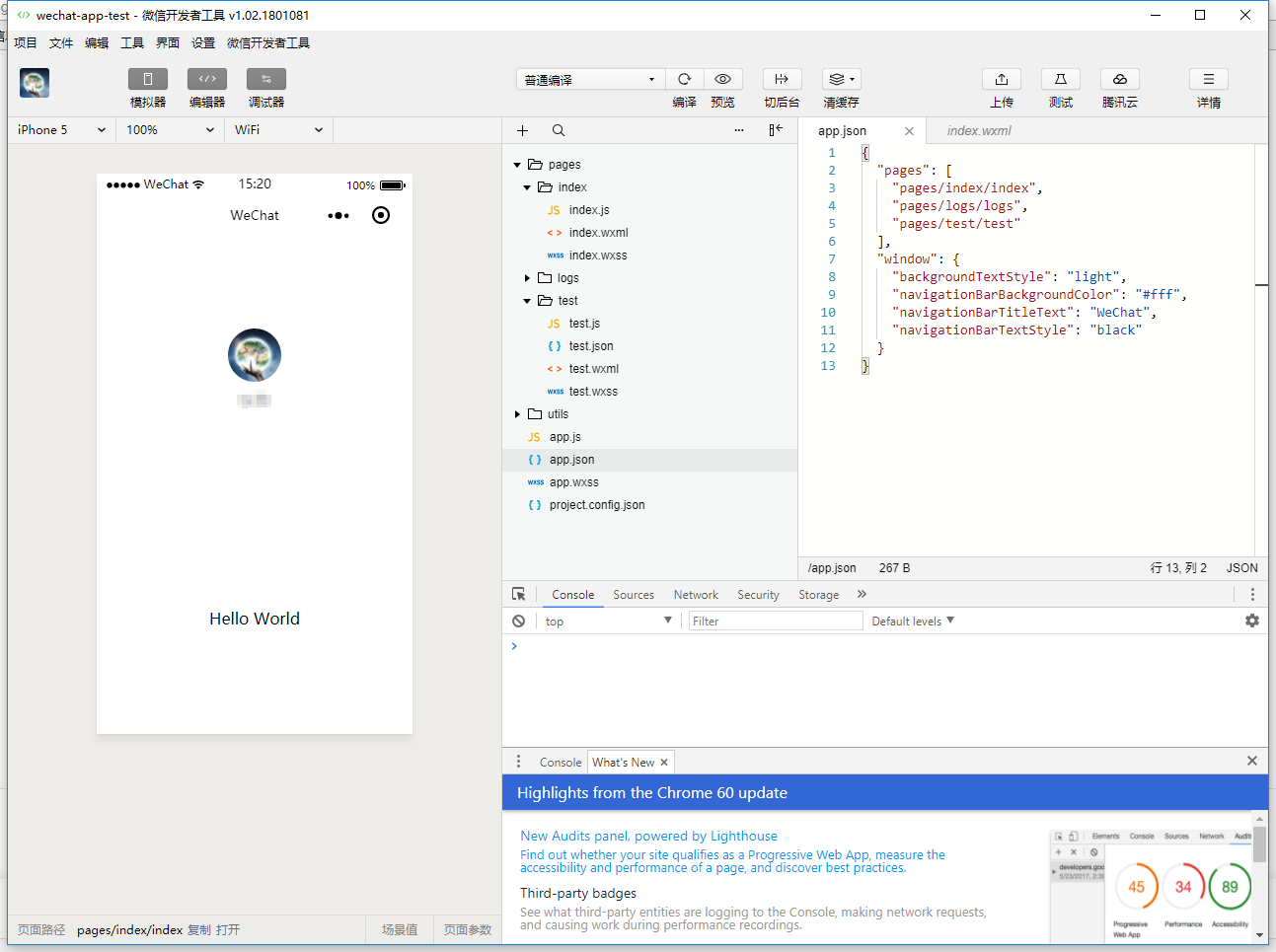
Task: Close the devtools drawer
Action: coord(1252,761)
